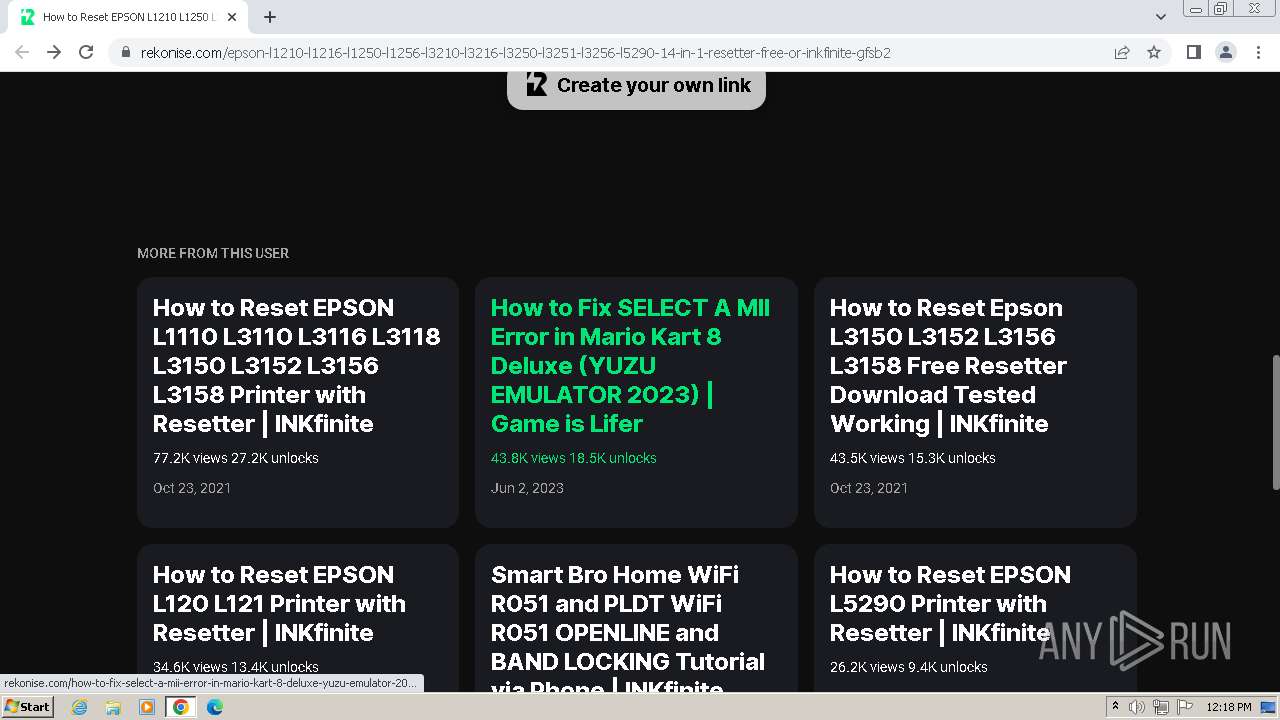
Task: Open media player from taskbar
Action: (147, 707)
